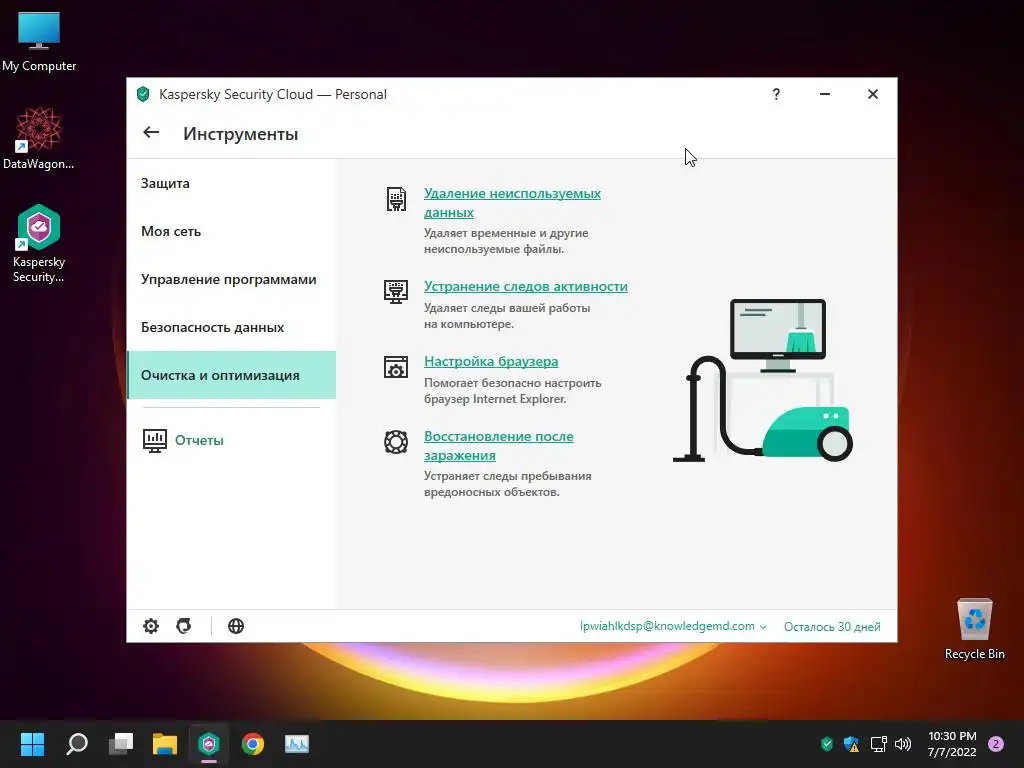Select Очистка и оптимизация section
Screen dimensions: 1024x768
pos(231,375)
